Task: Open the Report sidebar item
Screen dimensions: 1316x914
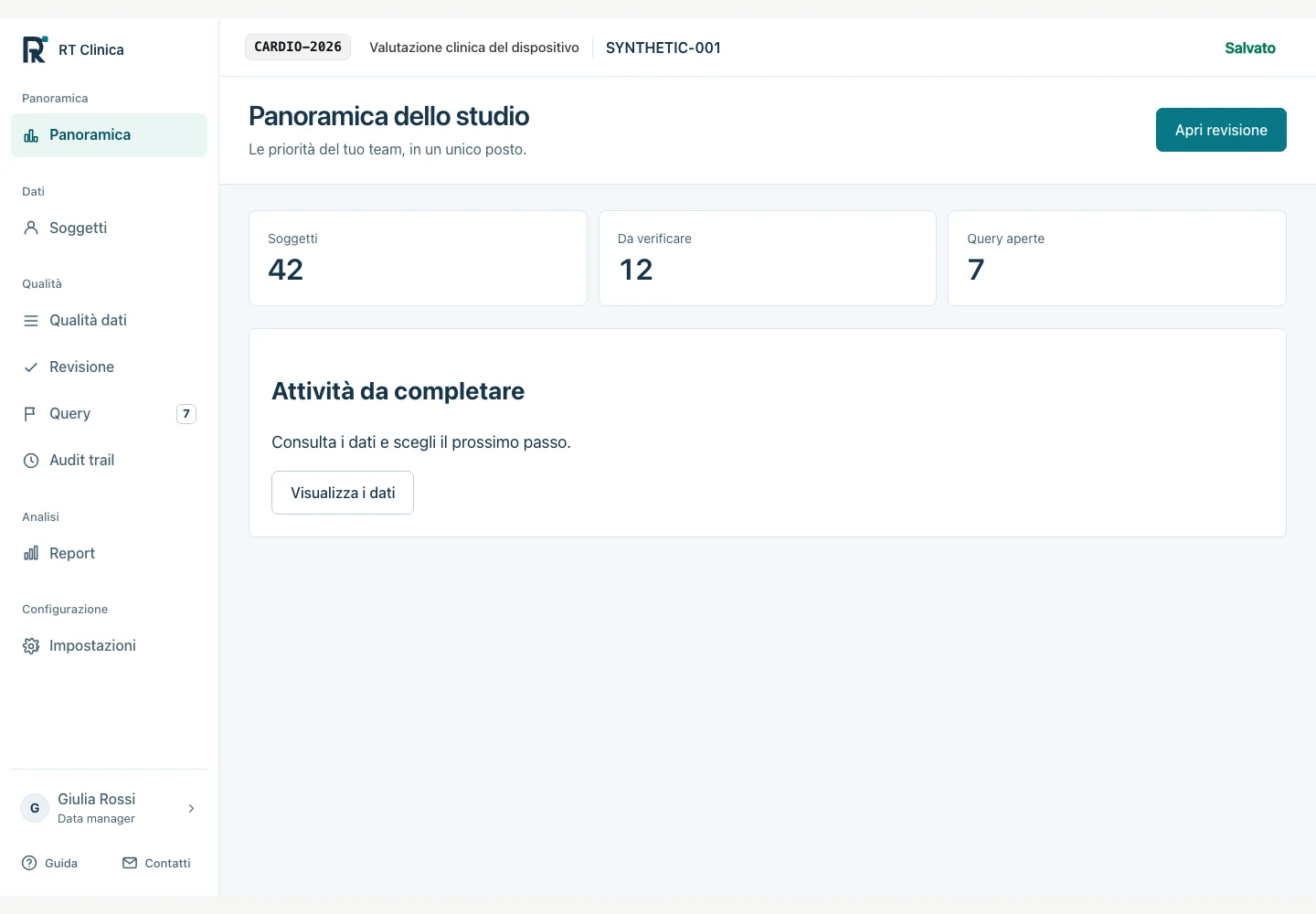Action: [x=109, y=553]
